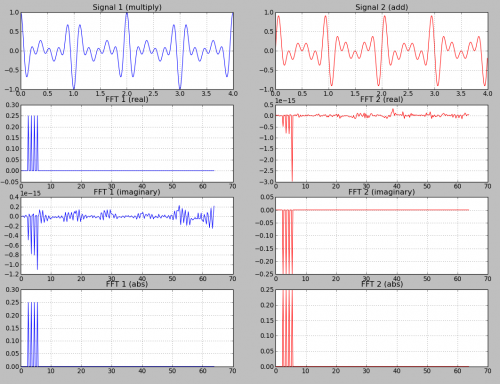Click the FFT 2 (abs) title text
This screenshot has width=500, height=384.
coord(382,284)
